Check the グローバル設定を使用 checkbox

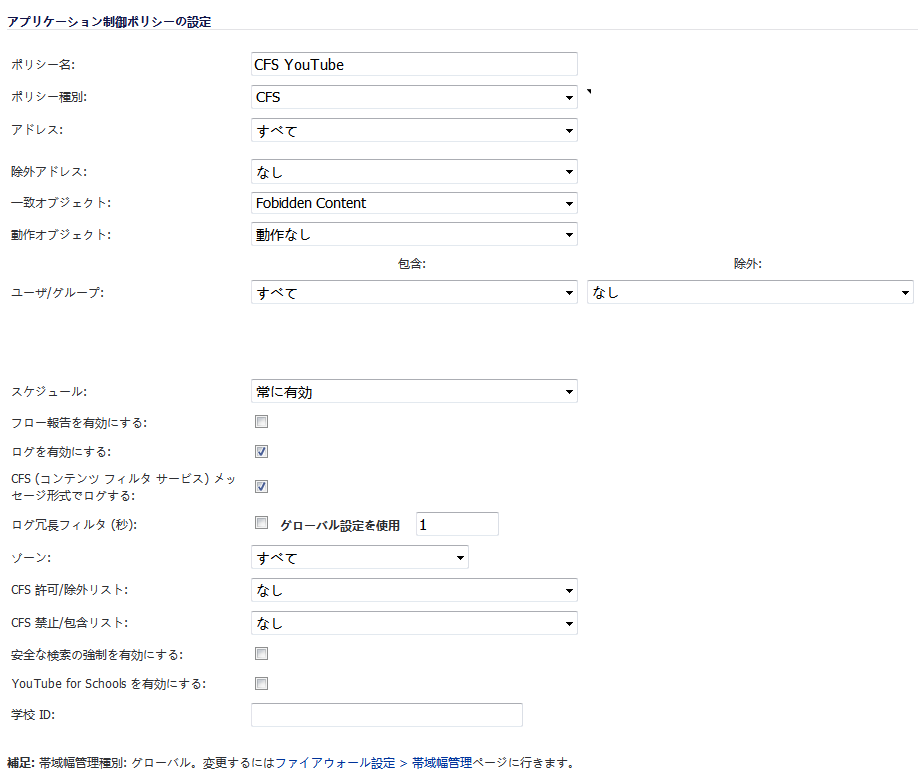click(x=261, y=523)
